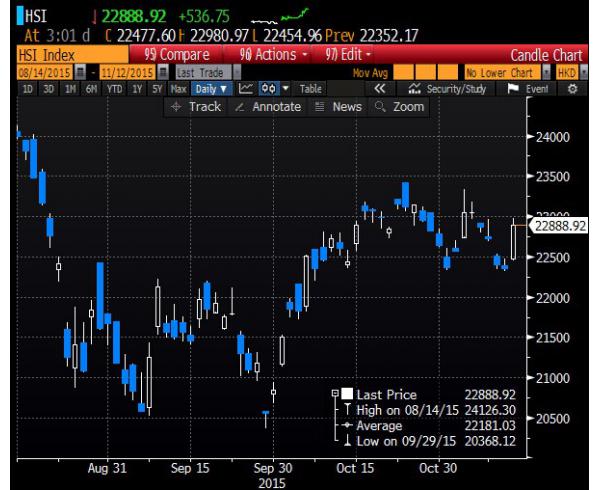This screenshot has width=601, height=490.
Task: Select 3D time range
Action: click(x=48, y=89)
